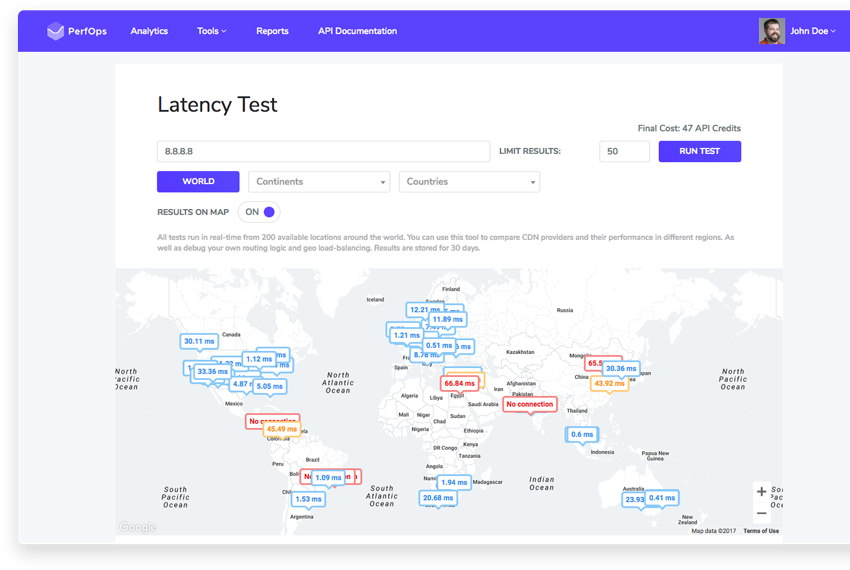Click John Doe's avatar photo
The image size is (850, 570).
(771, 31)
